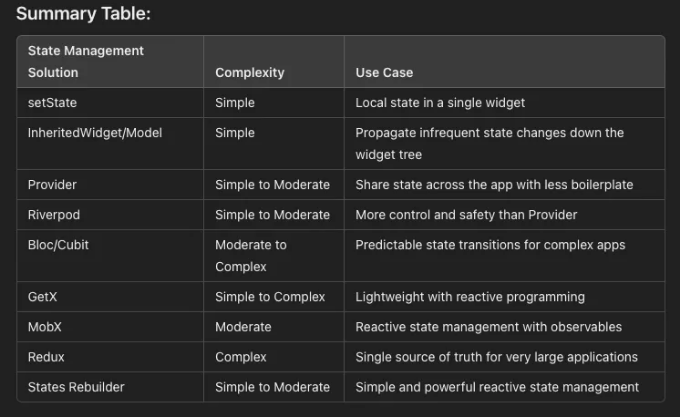Click the Complexity column header

250,72
